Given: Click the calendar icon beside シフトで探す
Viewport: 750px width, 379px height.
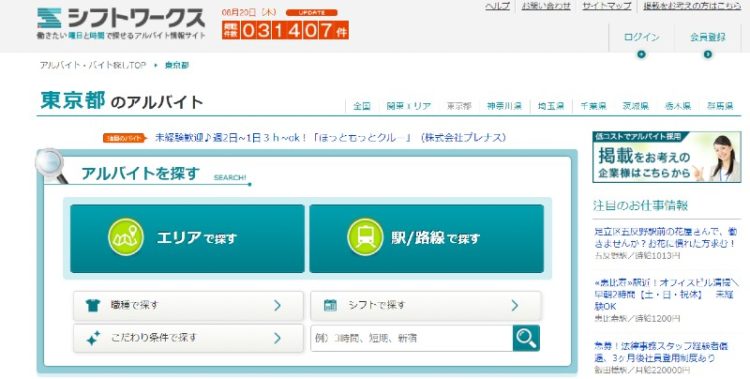Looking at the screenshot, I should click(x=330, y=305).
